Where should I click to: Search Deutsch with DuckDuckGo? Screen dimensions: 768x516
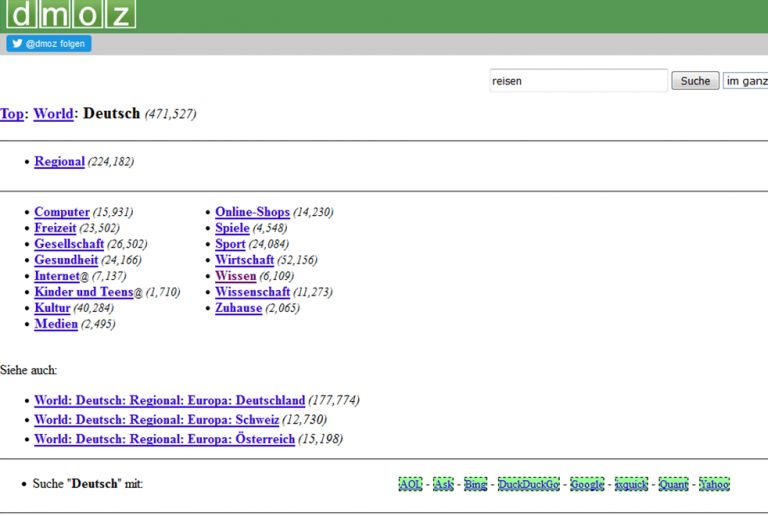point(529,484)
